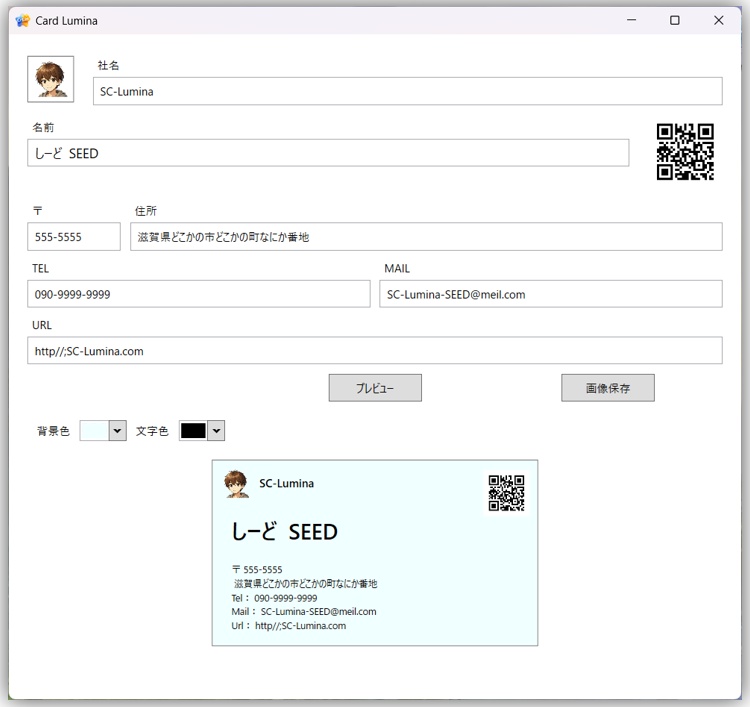Click the light cyan background color swatch
The width and height of the screenshot is (750, 707).
tap(94, 431)
